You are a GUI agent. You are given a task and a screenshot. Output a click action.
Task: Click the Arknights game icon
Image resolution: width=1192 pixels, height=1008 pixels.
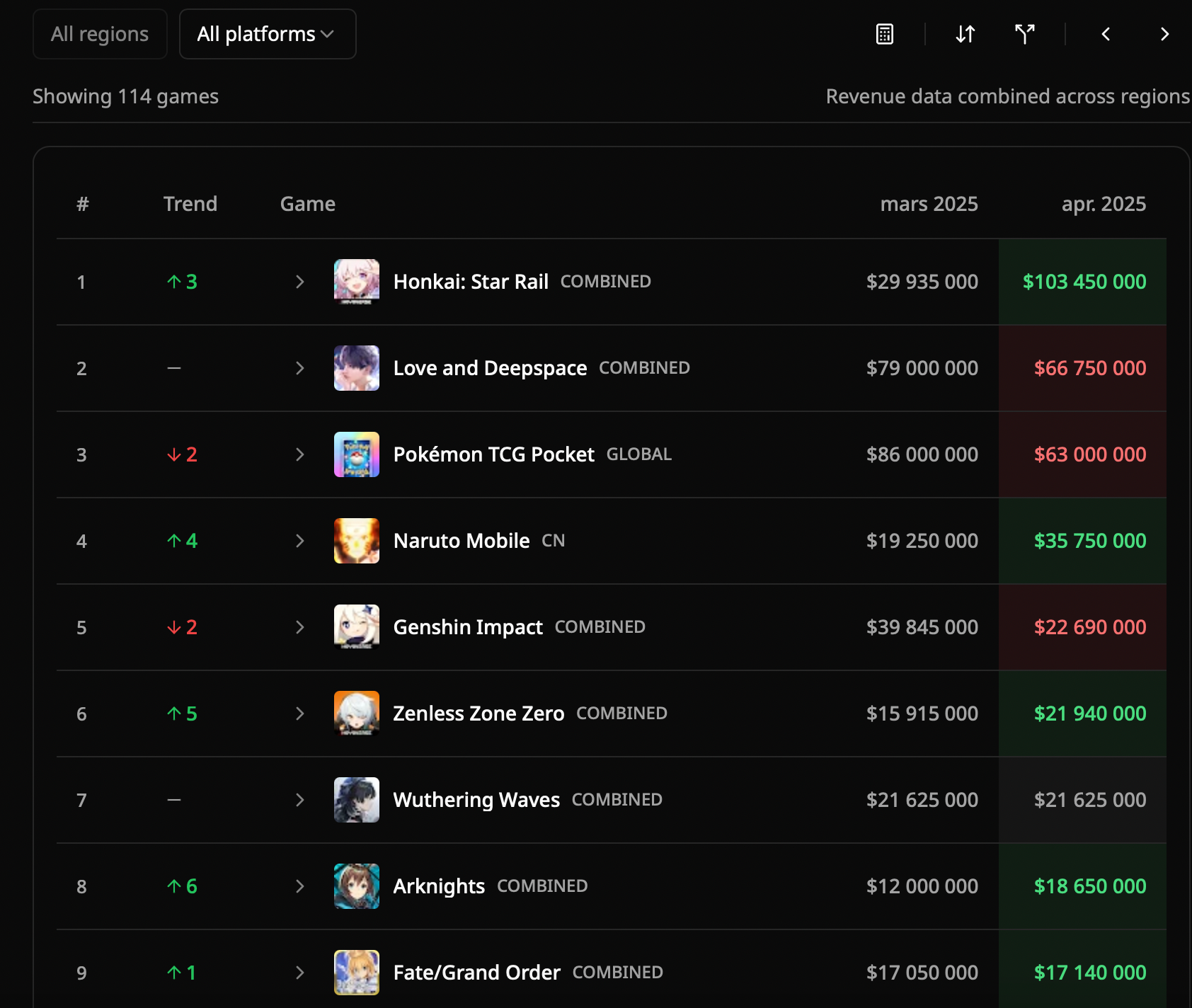click(357, 886)
